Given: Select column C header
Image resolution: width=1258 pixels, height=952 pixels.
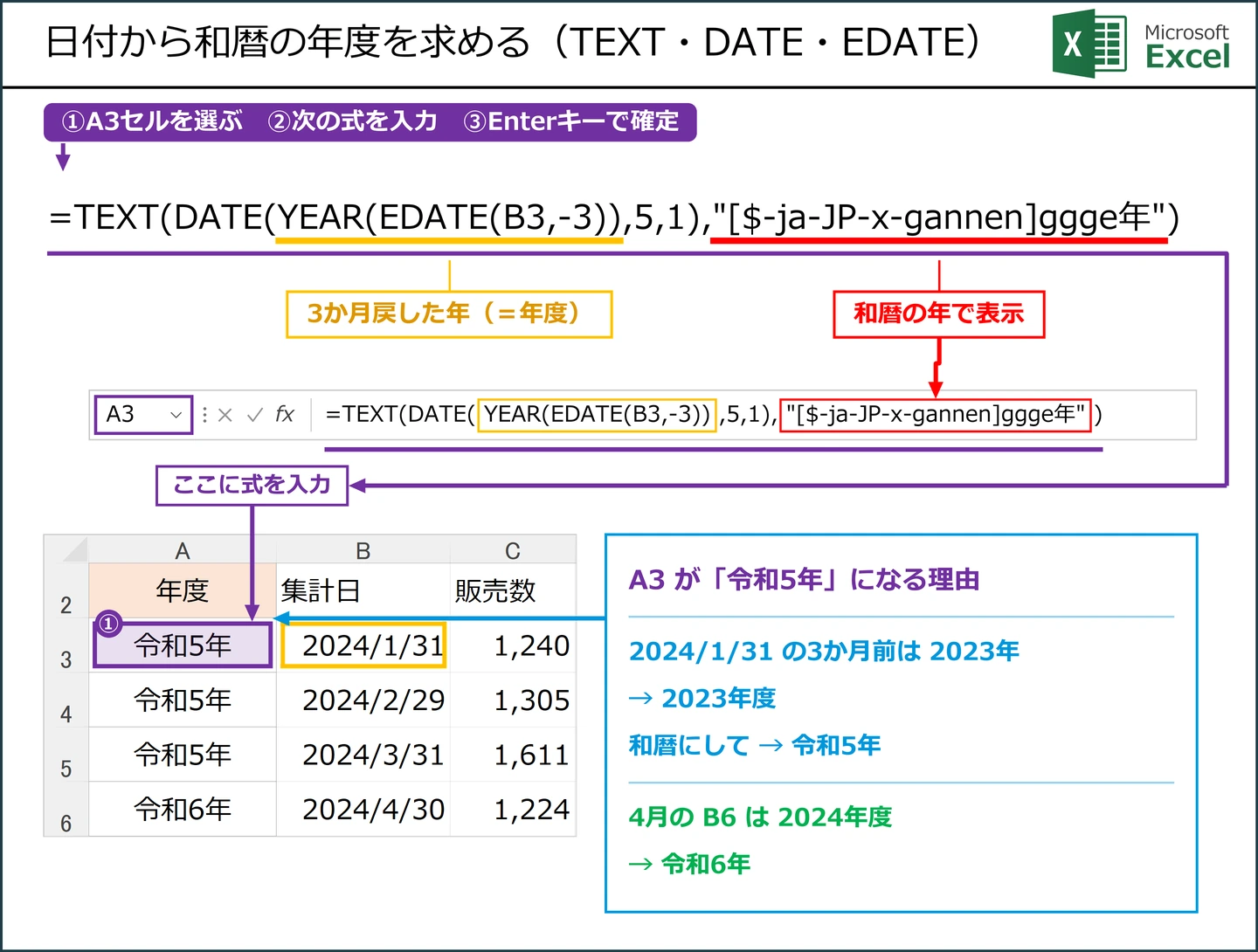Looking at the screenshot, I should coord(513,550).
